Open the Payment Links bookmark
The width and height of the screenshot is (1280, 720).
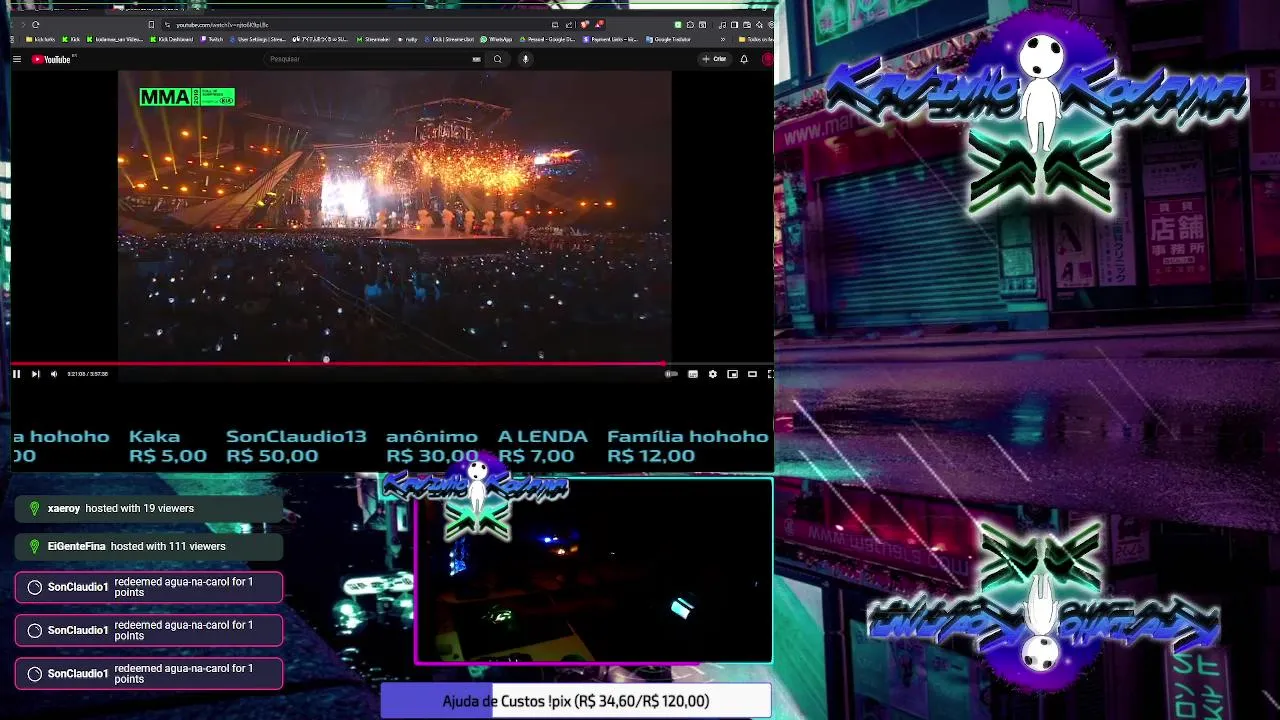coord(610,39)
